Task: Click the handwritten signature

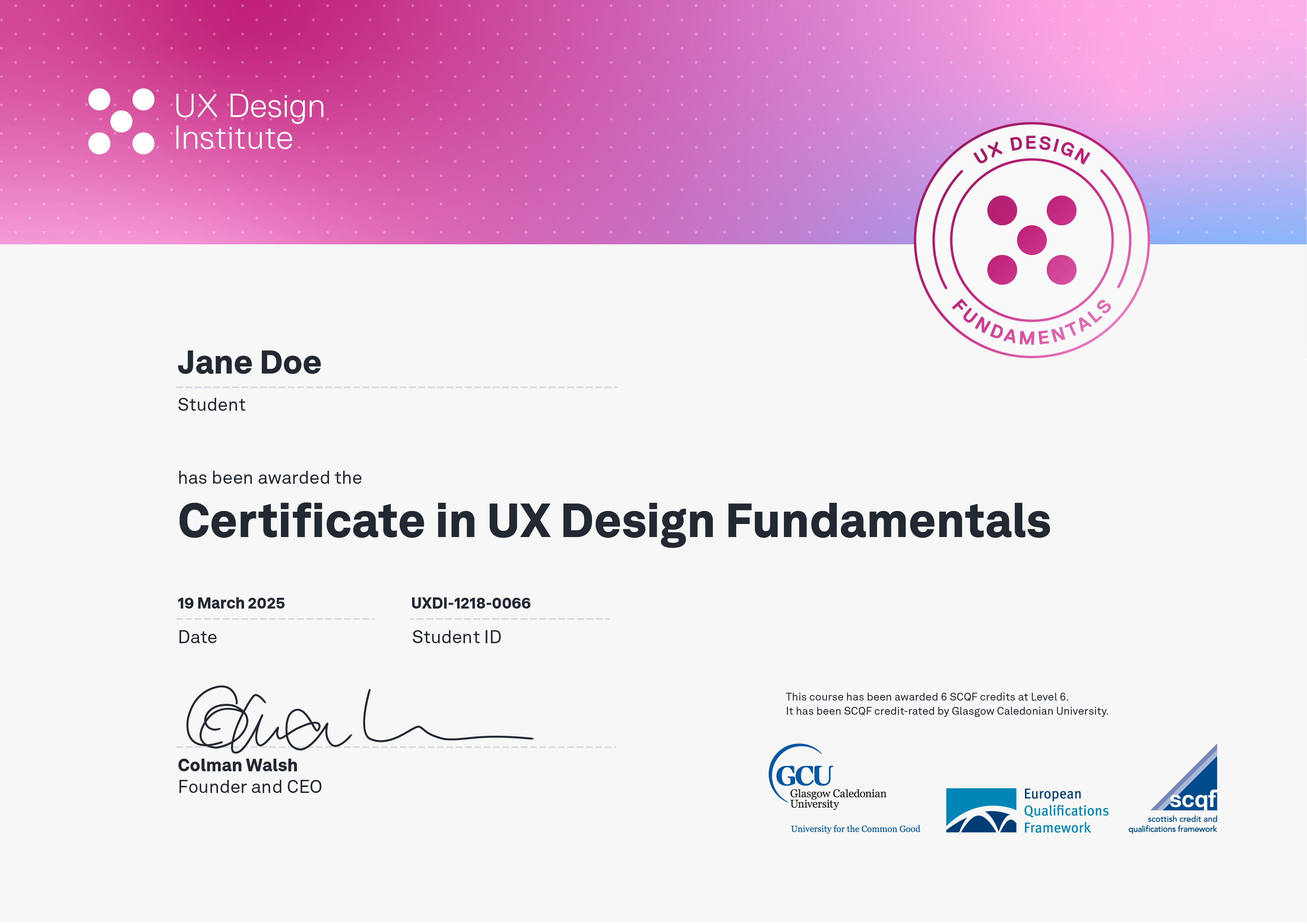Action: click(360, 719)
